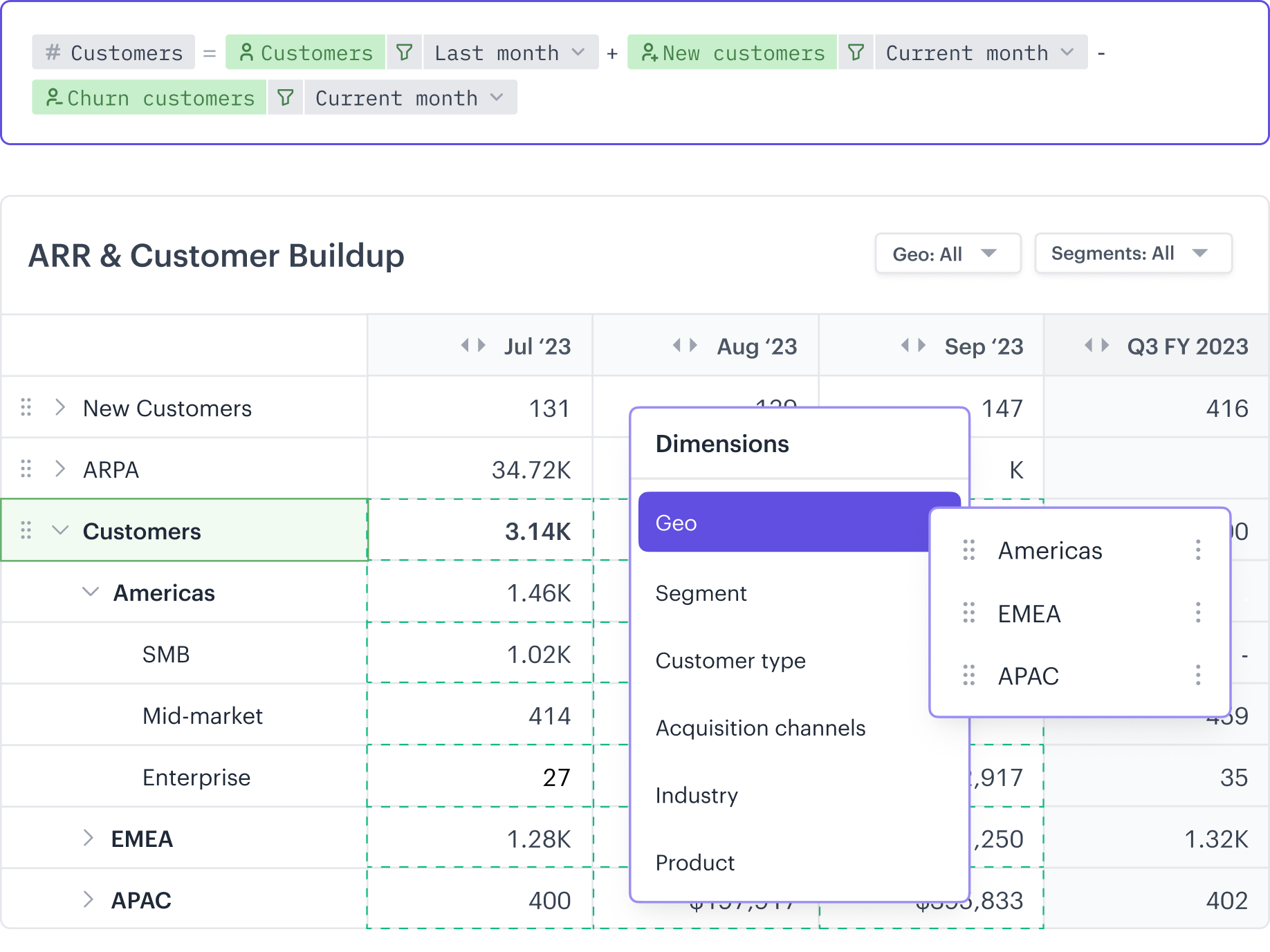Image resolution: width=1270 pixels, height=952 pixels.
Task: Click the drag handle on the ARPA row
Action: click(26, 469)
